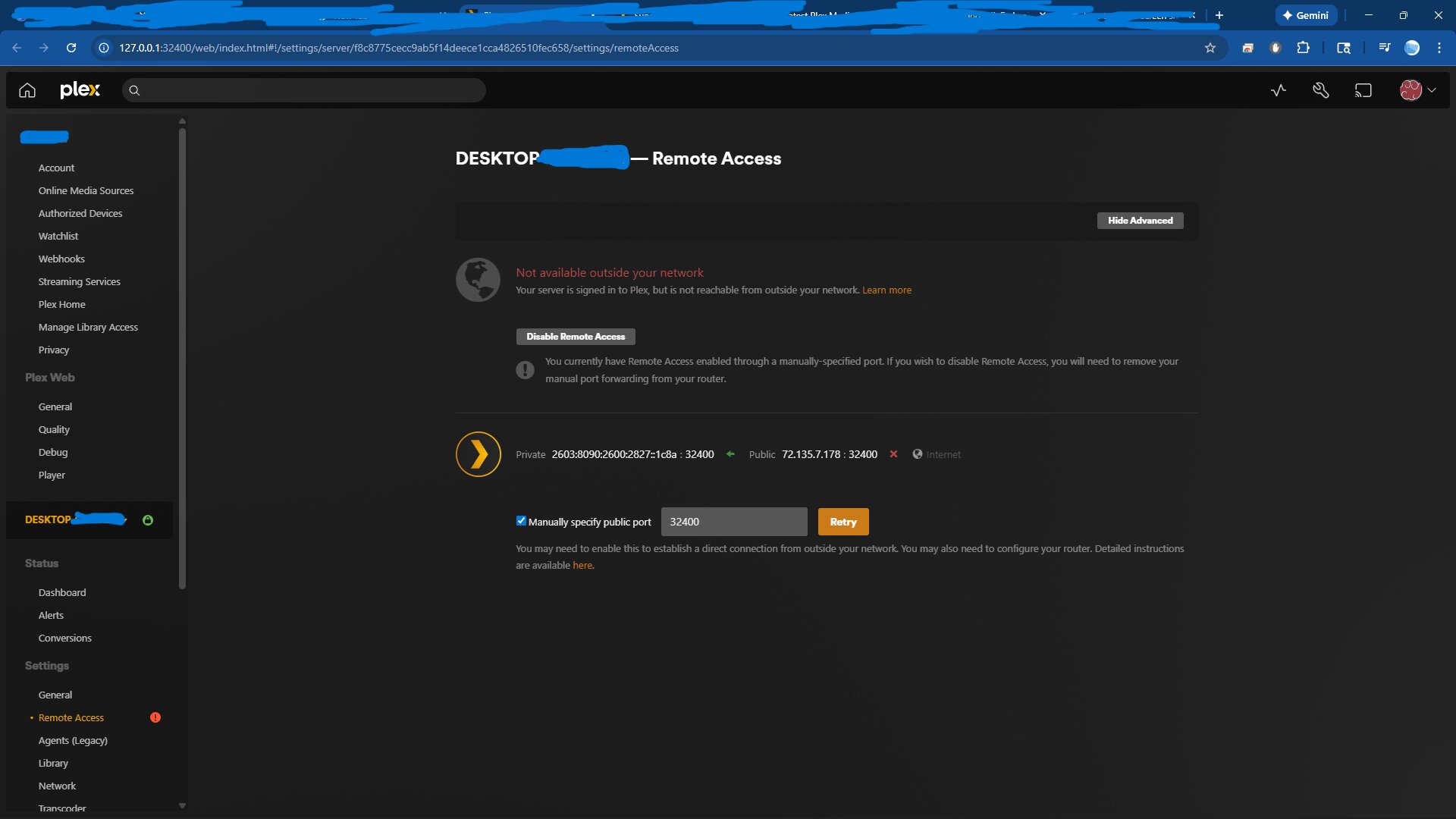Open the browser extensions puzzle icon
The width and height of the screenshot is (1456, 819).
[1303, 48]
